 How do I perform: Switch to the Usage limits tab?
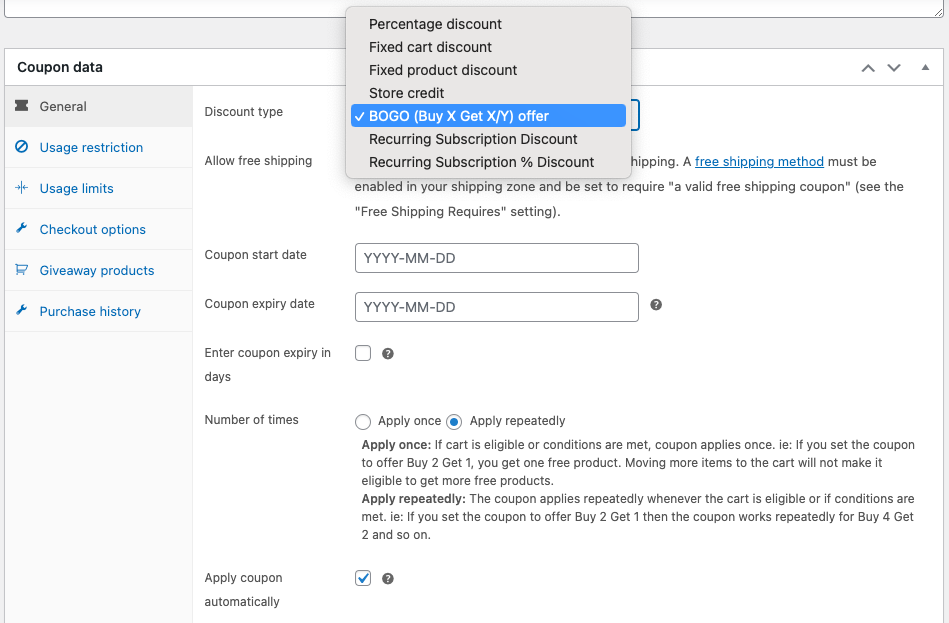click(99, 188)
